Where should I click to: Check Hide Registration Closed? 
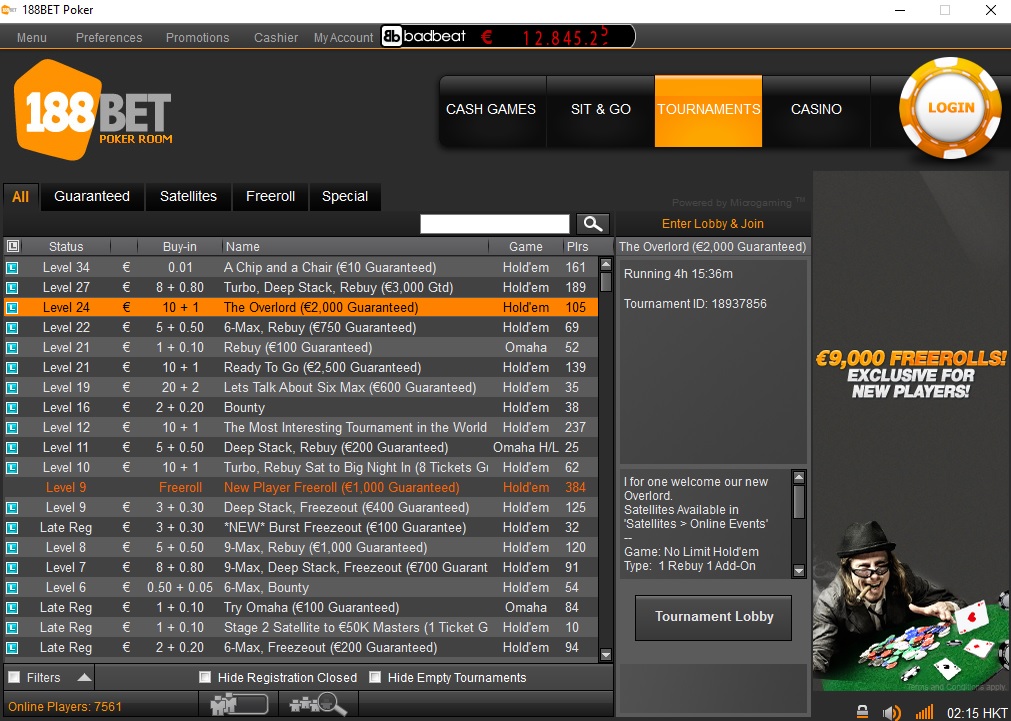pos(205,677)
